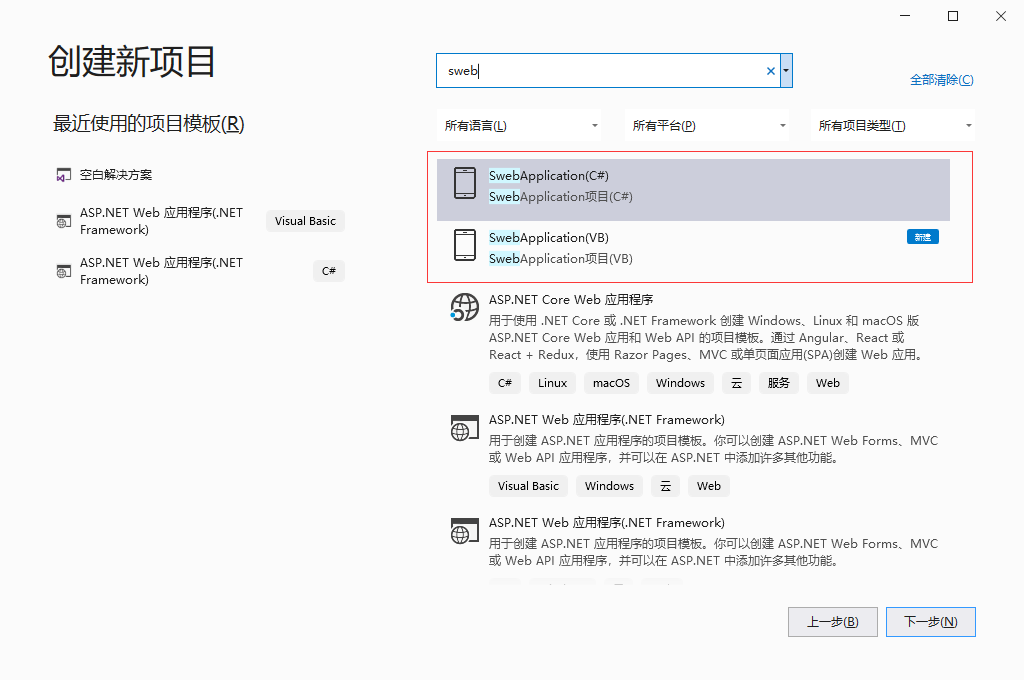
Task: Click the Linux tag under ASP.NET Core
Action: coord(552,383)
